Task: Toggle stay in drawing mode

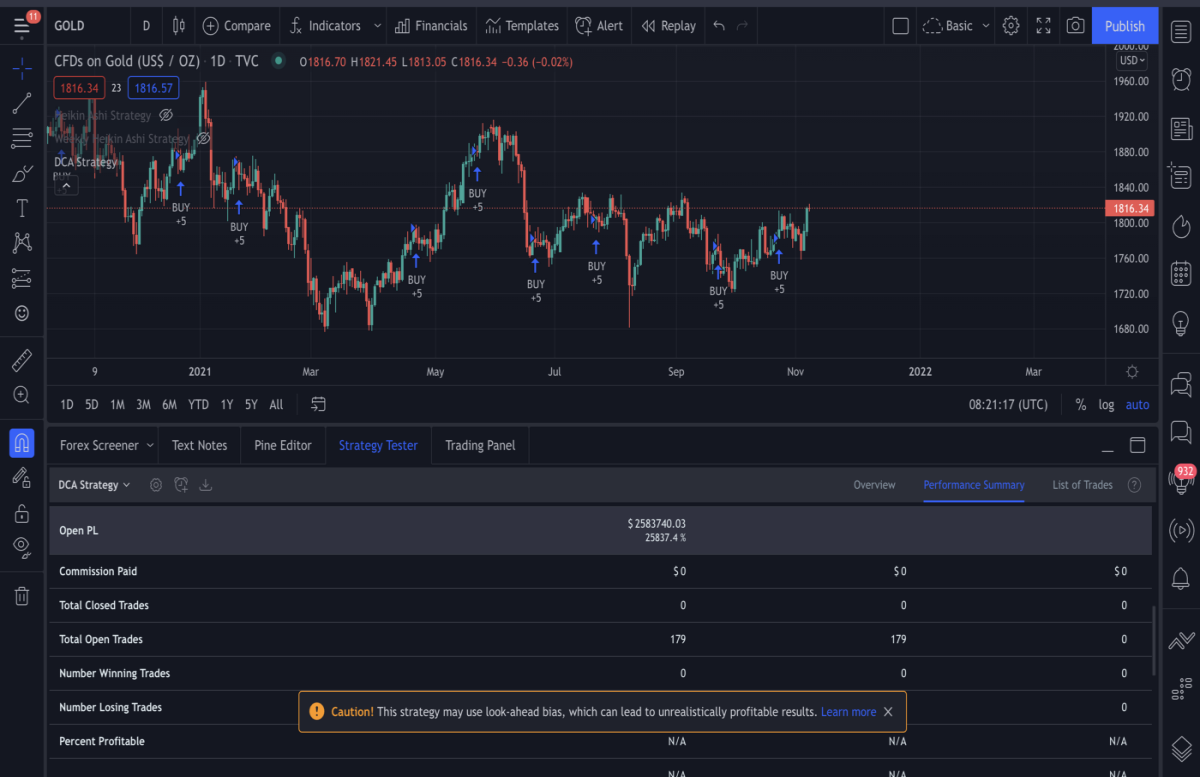Action: tap(22, 478)
